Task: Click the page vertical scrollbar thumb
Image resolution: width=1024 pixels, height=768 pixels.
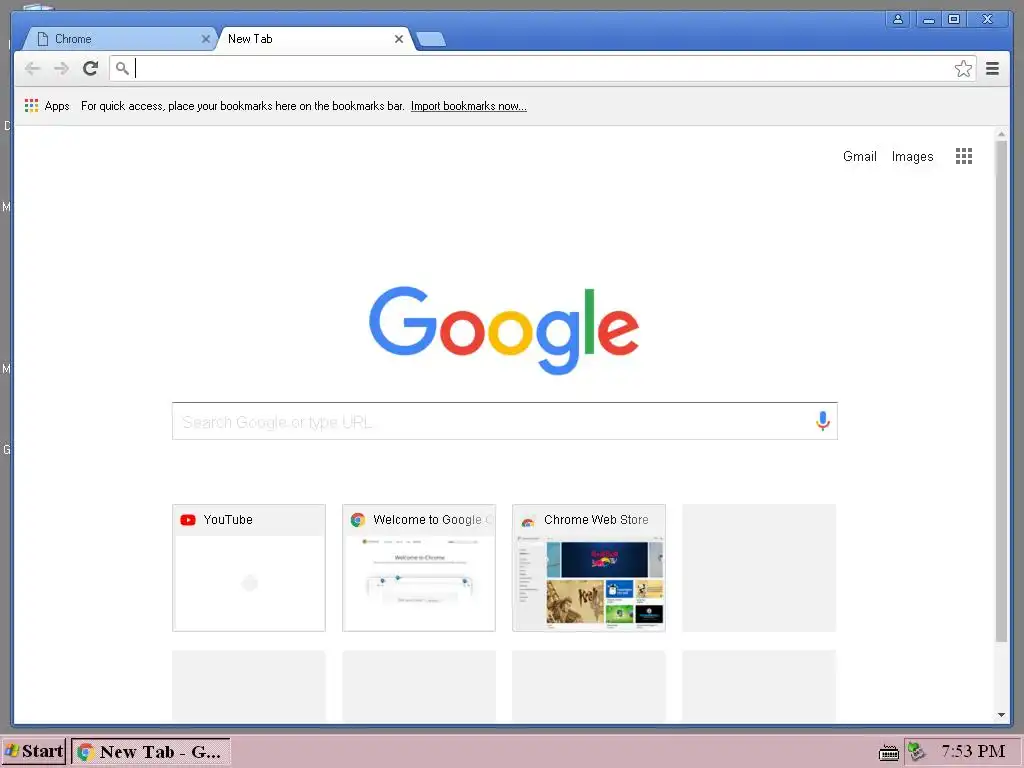Action: point(1001,391)
